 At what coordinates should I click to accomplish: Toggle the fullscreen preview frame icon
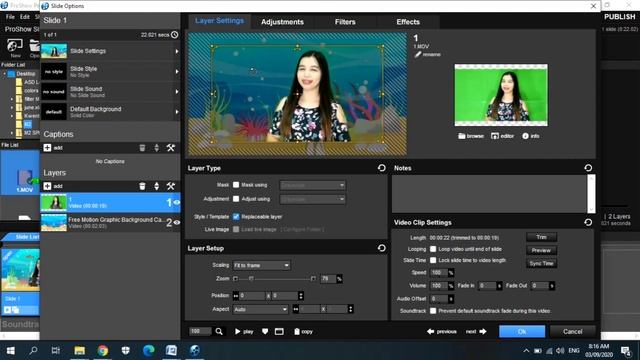(x=279, y=331)
